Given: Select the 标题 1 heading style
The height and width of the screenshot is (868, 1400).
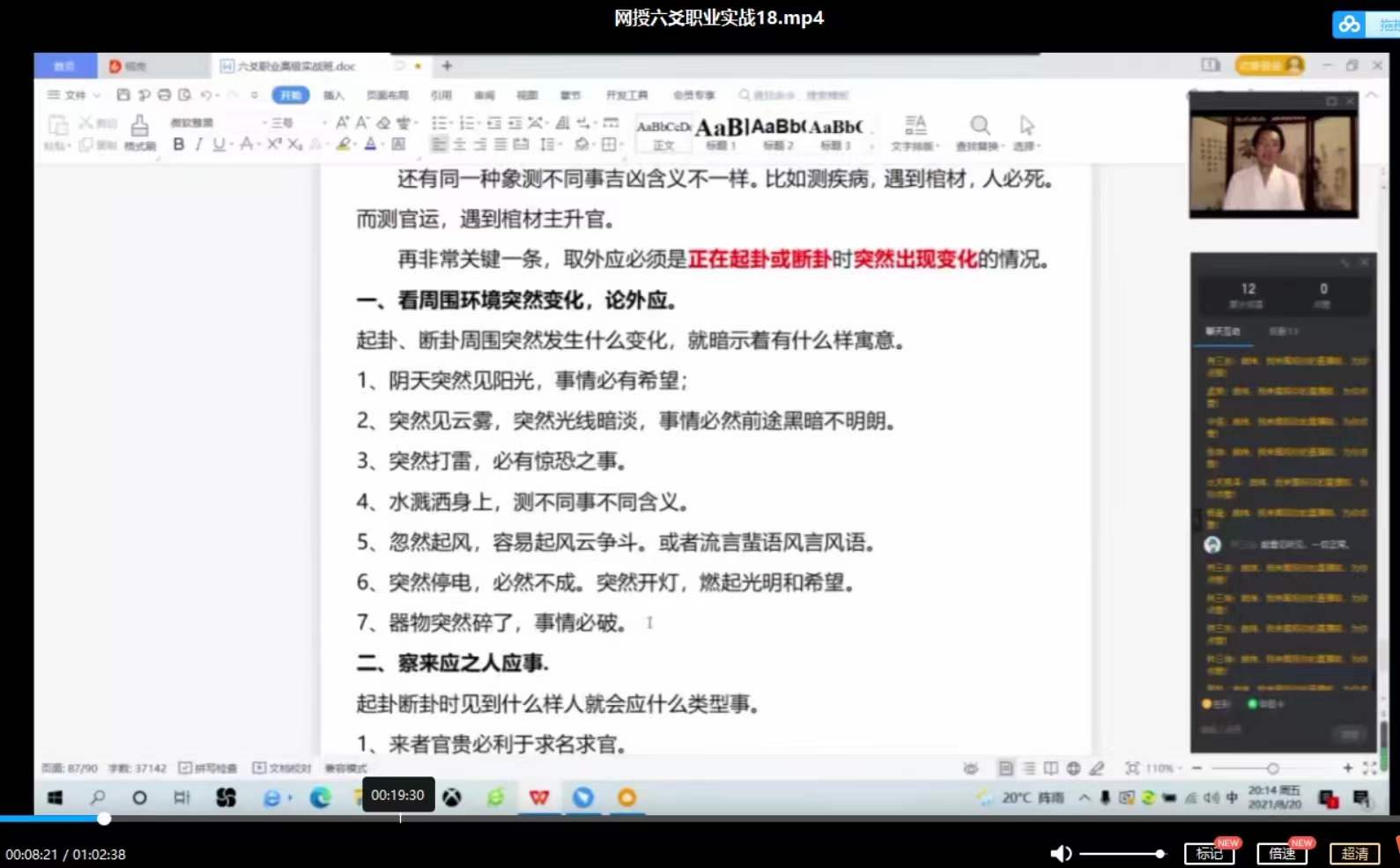Looking at the screenshot, I should [721, 132].
